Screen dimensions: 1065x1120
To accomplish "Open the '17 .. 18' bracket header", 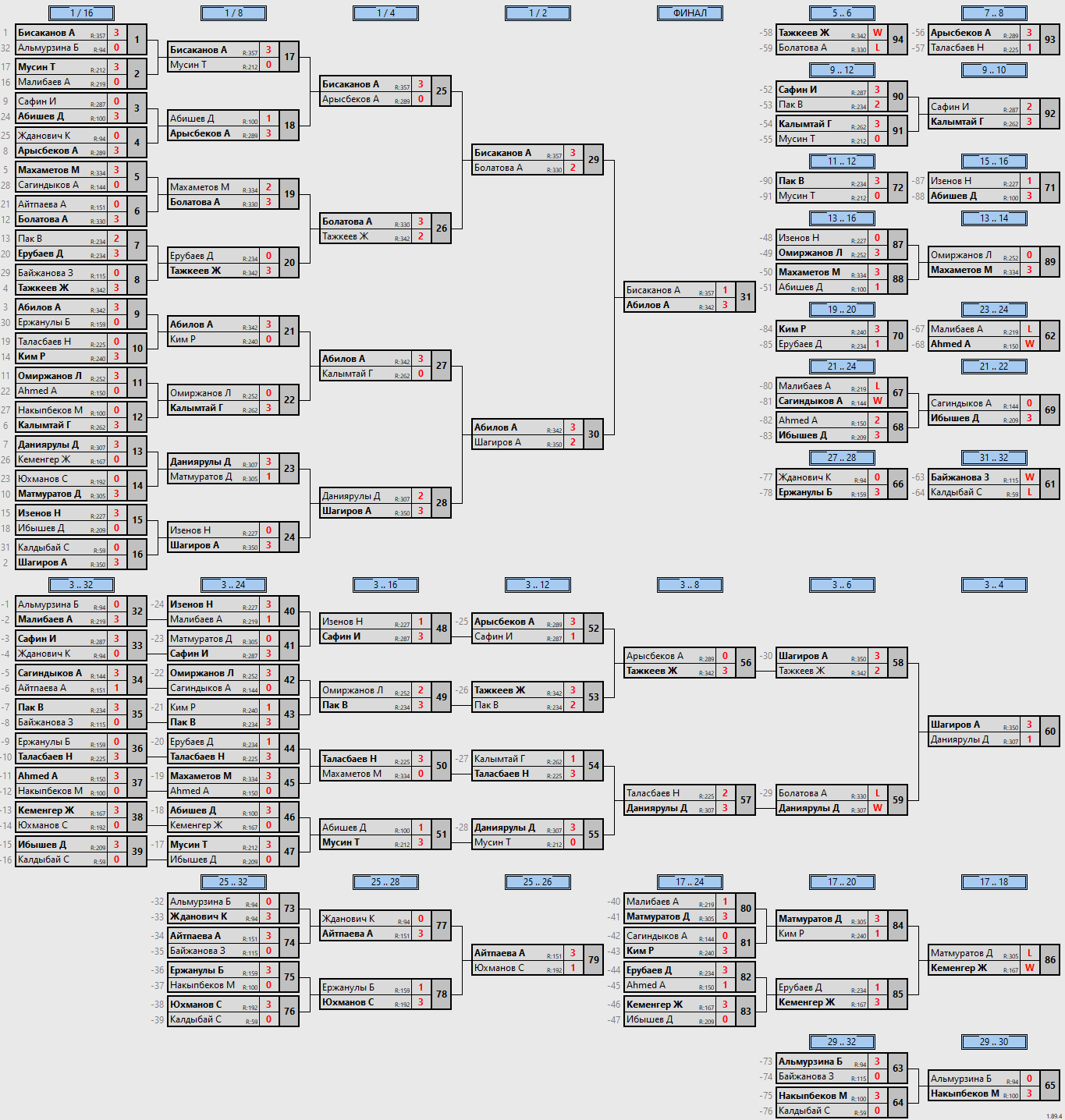I will click(x=994, y=881).
